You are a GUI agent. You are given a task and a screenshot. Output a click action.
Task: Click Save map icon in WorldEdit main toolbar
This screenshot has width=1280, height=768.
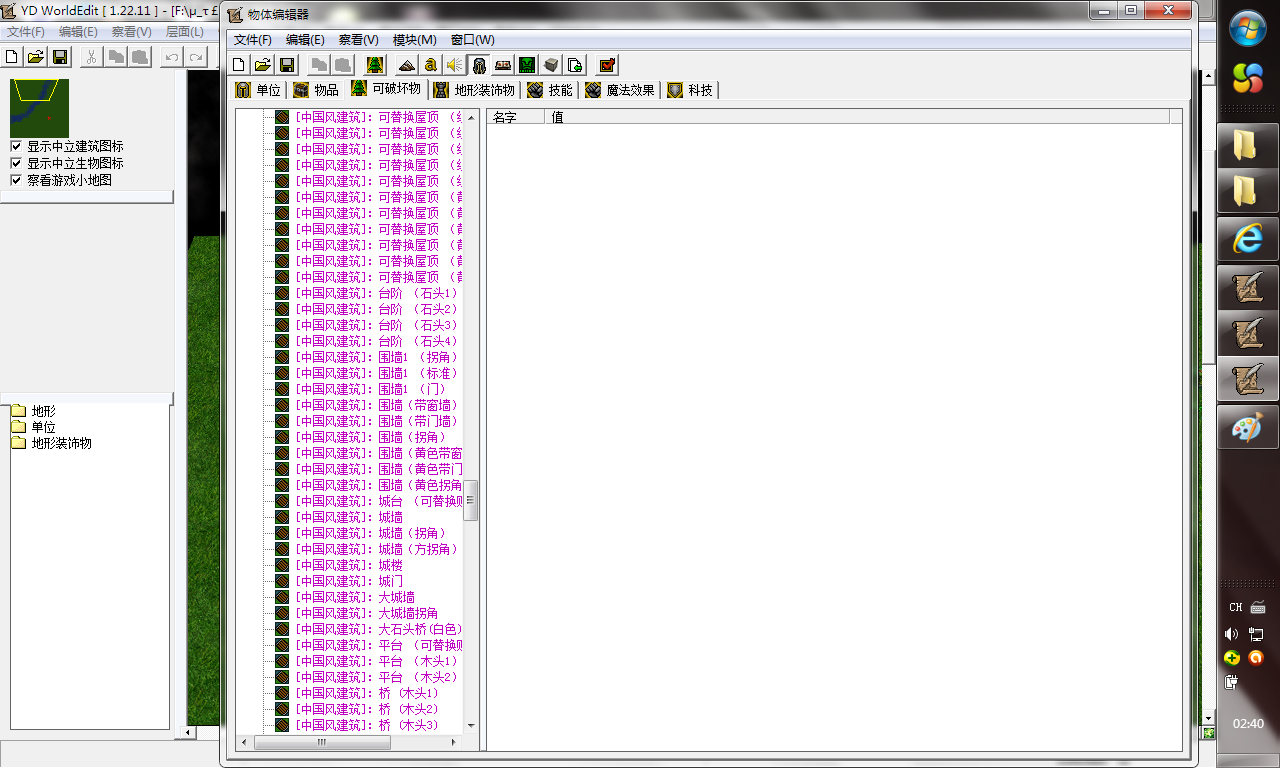[x=60, y=57]
